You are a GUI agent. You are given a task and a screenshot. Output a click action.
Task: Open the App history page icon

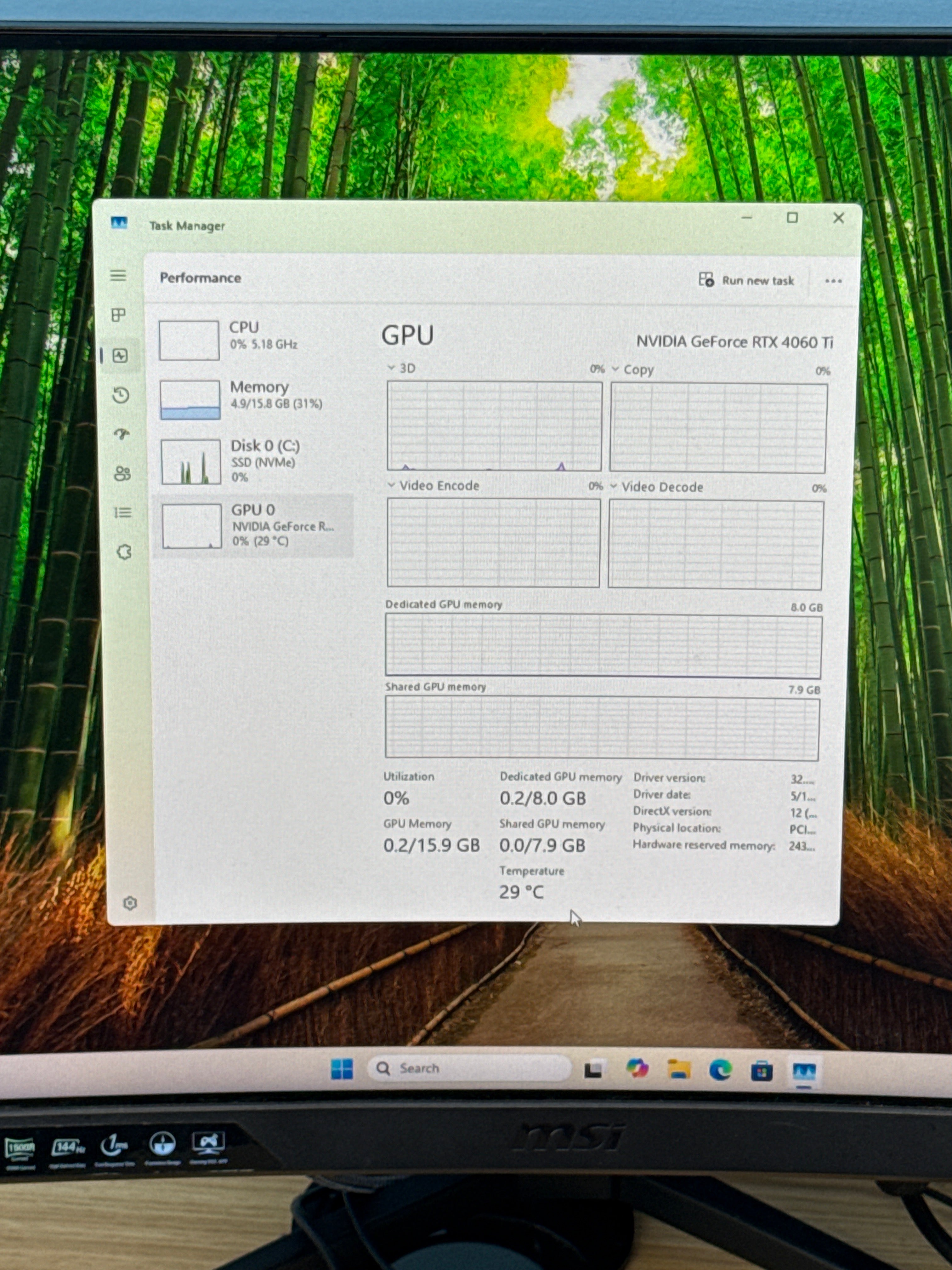pyautogui.click(x=121, y=395)
